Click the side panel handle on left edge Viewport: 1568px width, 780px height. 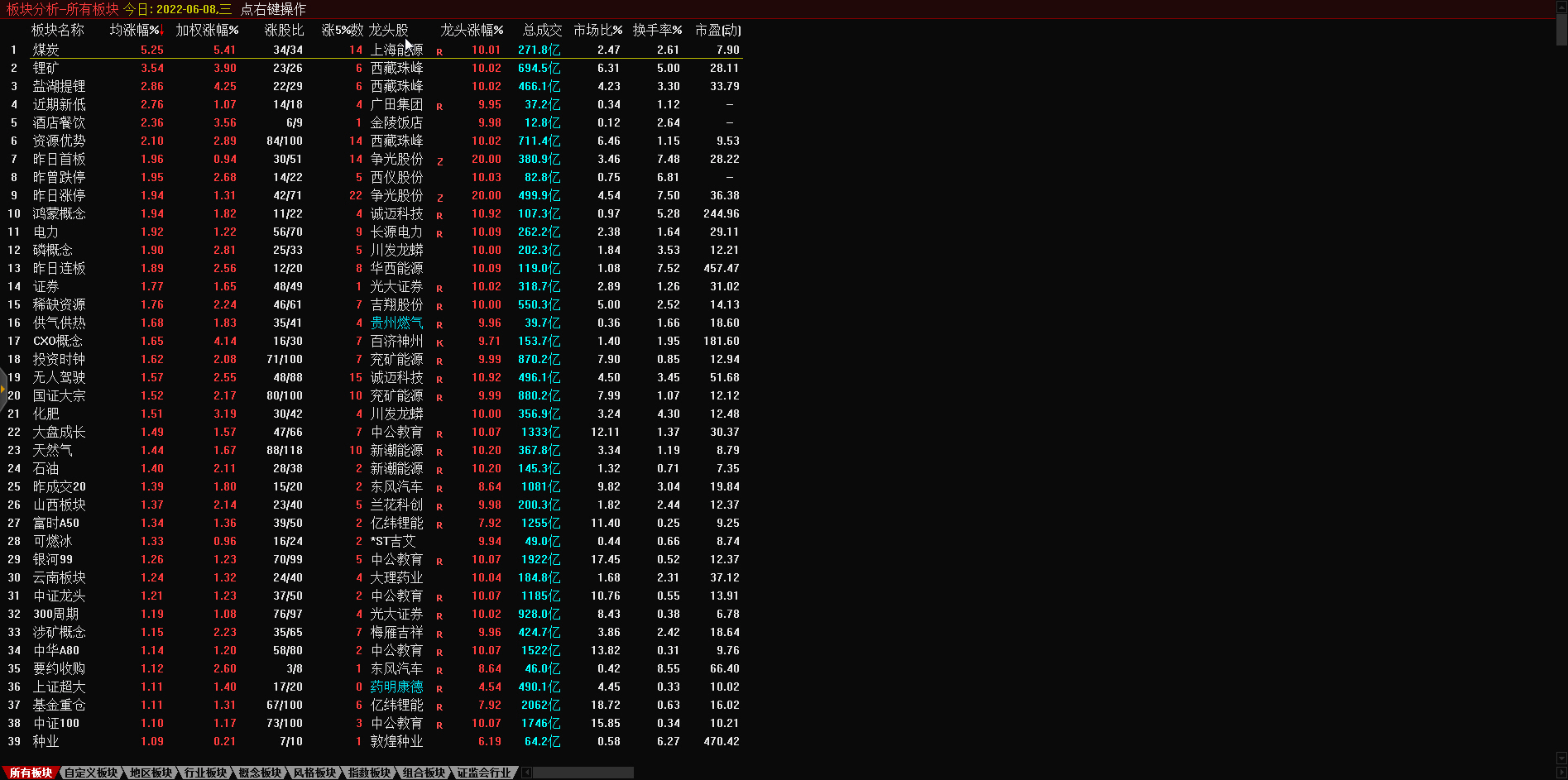2,388
